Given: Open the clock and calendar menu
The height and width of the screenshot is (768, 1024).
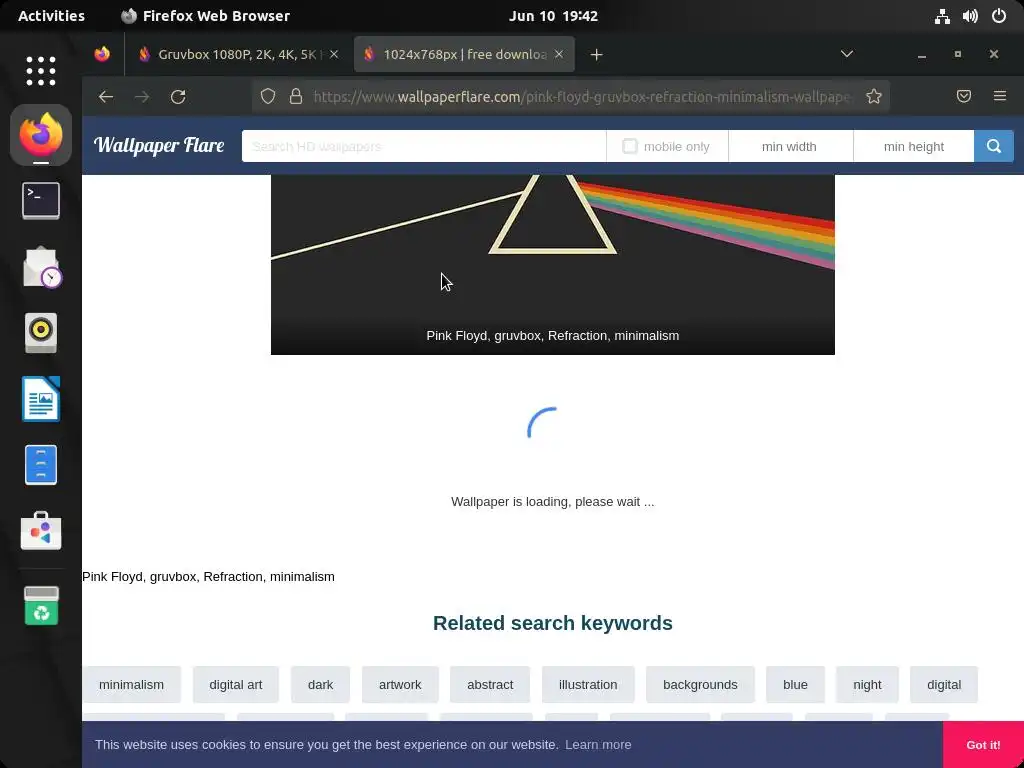Looking at the screenshot, I should pyautogui.click(x=553, y=16).
